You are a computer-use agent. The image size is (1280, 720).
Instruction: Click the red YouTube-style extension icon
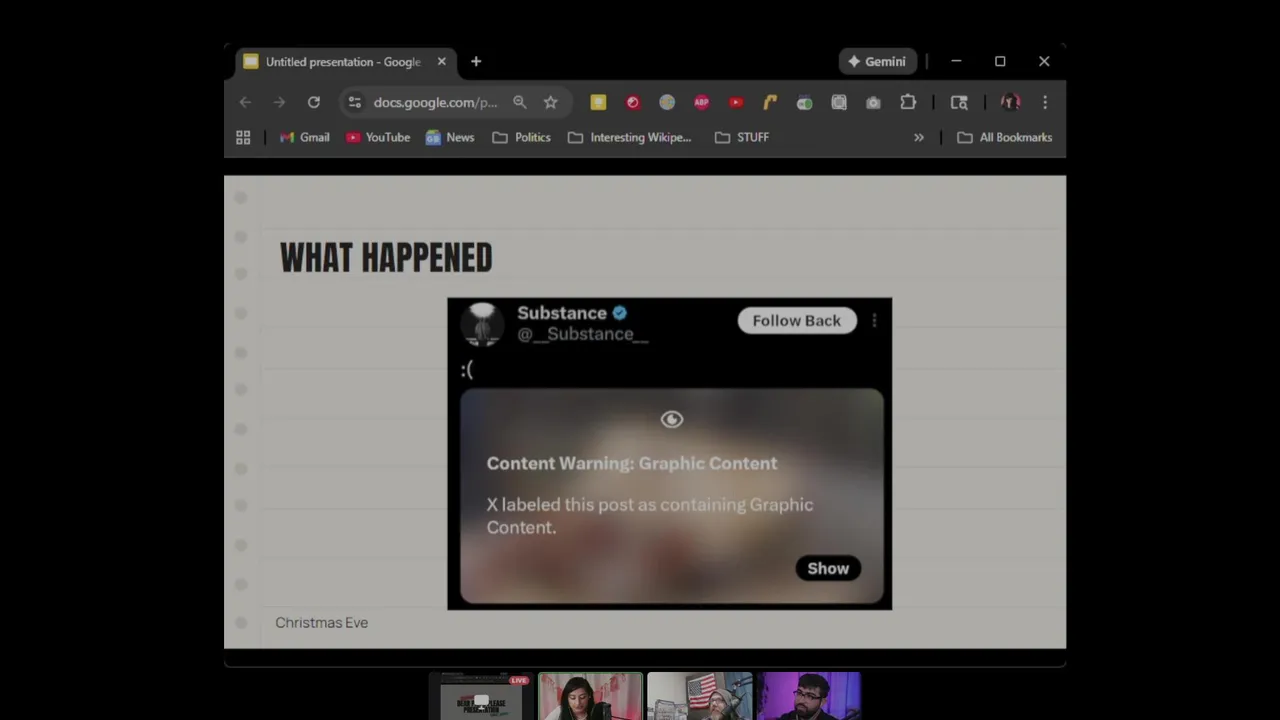[736, 102]
